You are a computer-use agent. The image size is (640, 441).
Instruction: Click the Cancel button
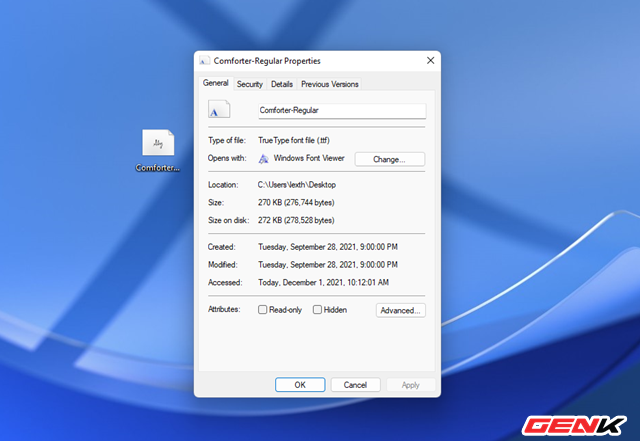click(x=355, y=385)
